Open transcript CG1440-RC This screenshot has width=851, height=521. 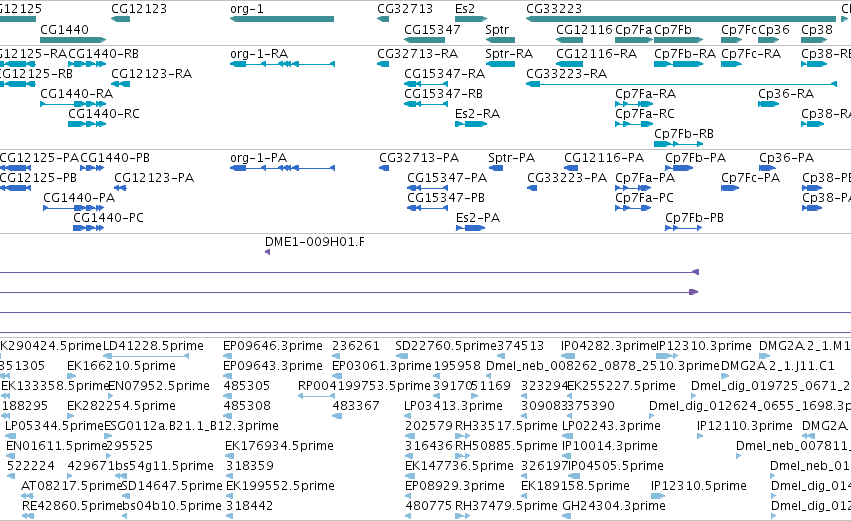(104, 113)
